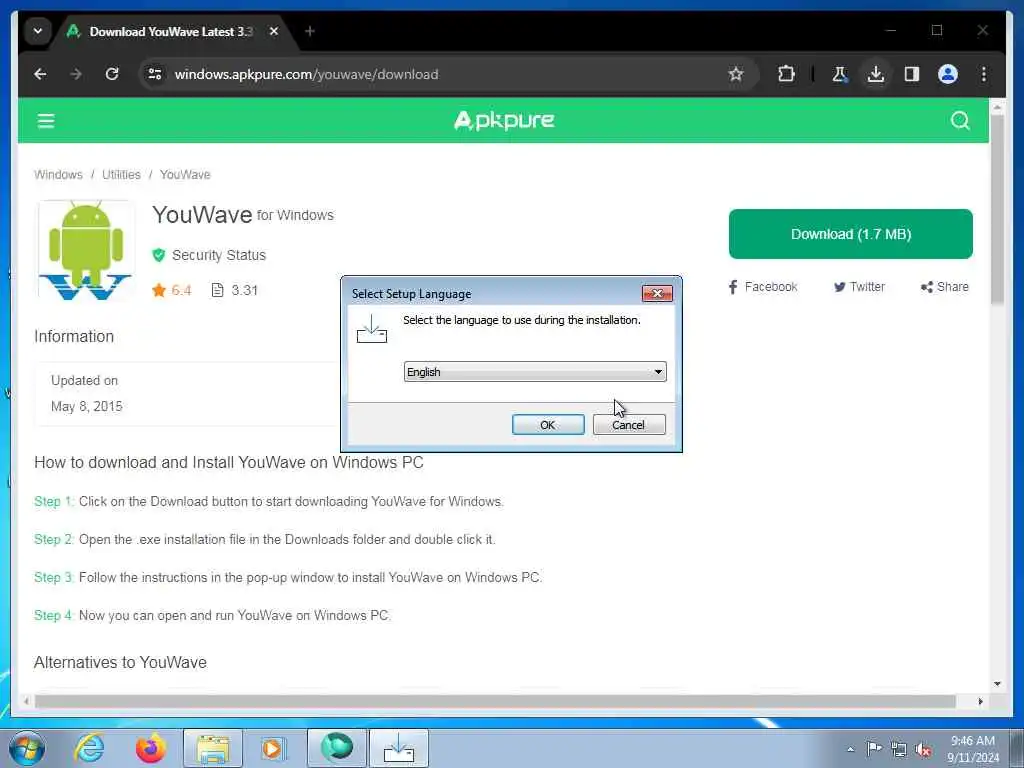Screen dimensions: 1024x768
Task: Expand the English language dropdown
Action: (x=535, y=372)
